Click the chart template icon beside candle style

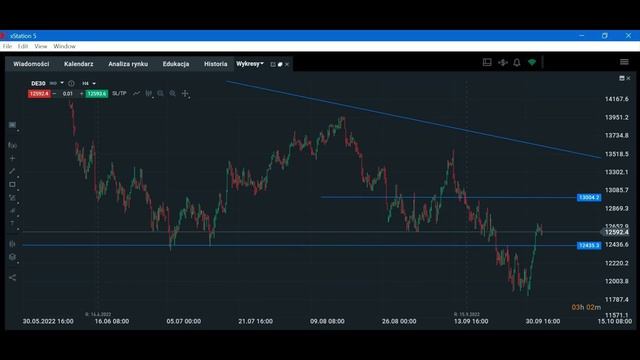click(160, 93)
